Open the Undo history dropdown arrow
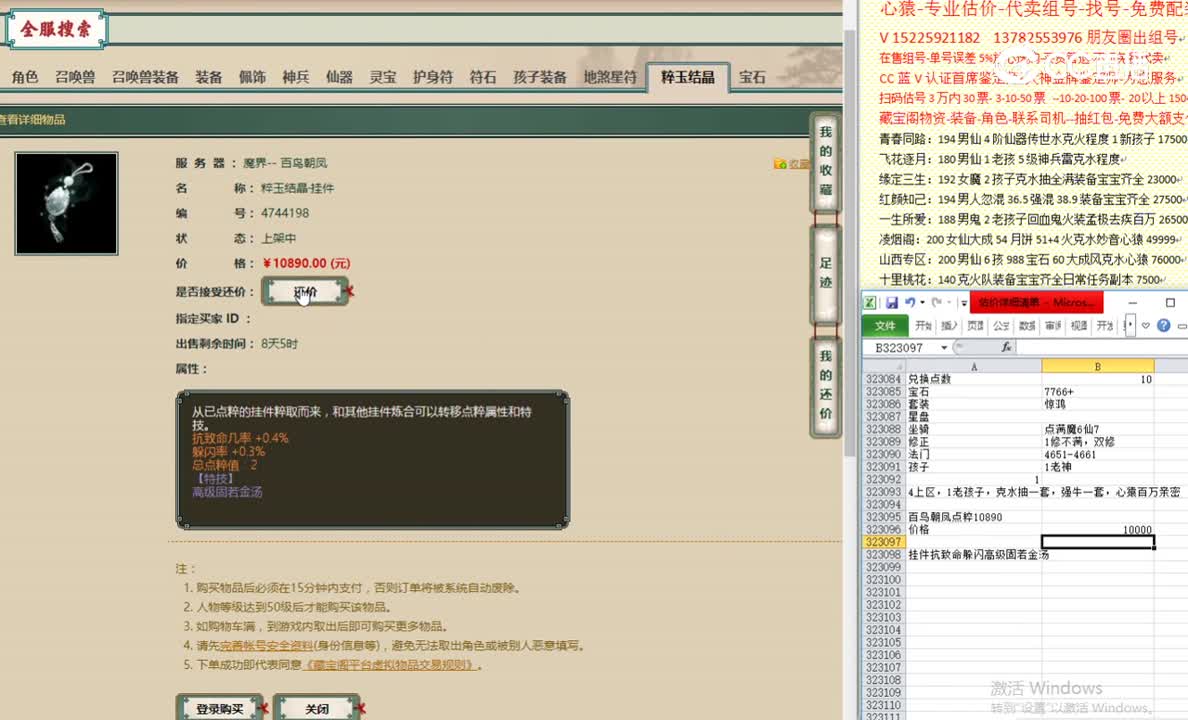This screenshot has height=720, width=1188. click(922, 302)
